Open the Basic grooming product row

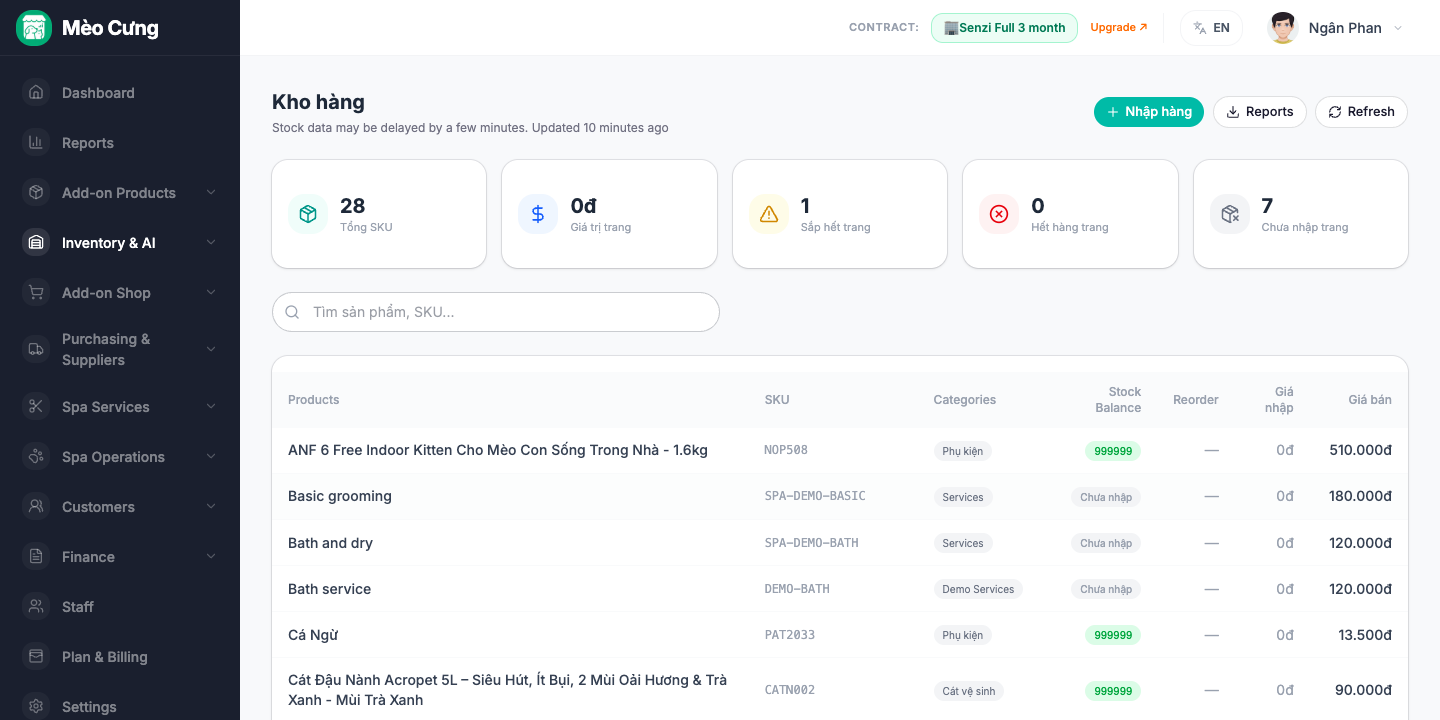click(840, 496)
